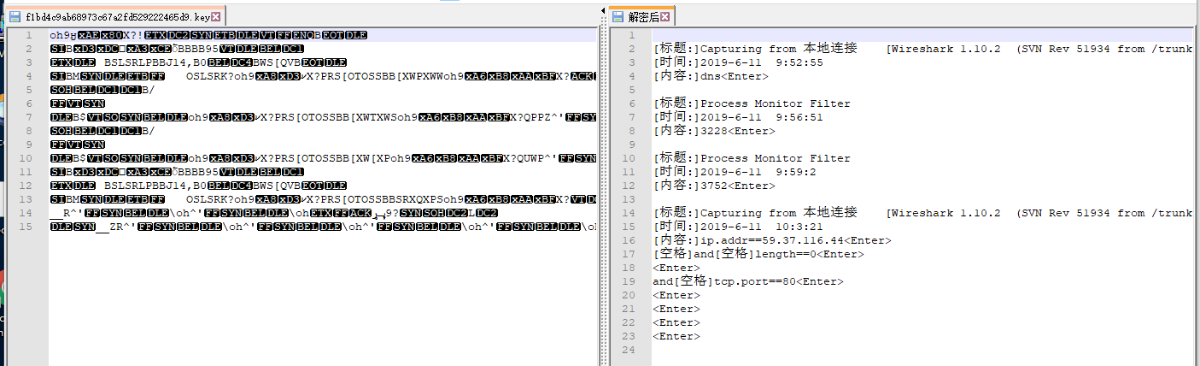1200x366 pixels.
Task: Click [标题:]Process Monitor Filter on line 6
Action: tap(751, 103)
